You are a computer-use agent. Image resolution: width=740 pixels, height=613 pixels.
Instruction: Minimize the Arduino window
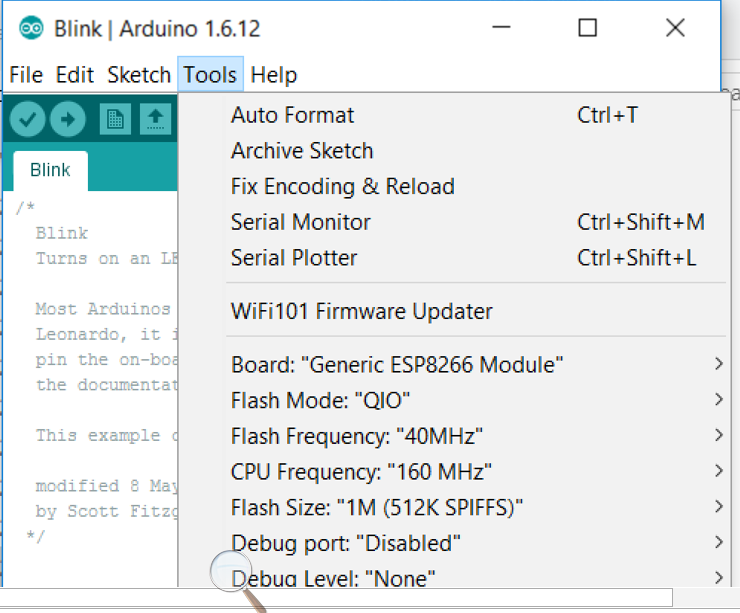(501, 27)
